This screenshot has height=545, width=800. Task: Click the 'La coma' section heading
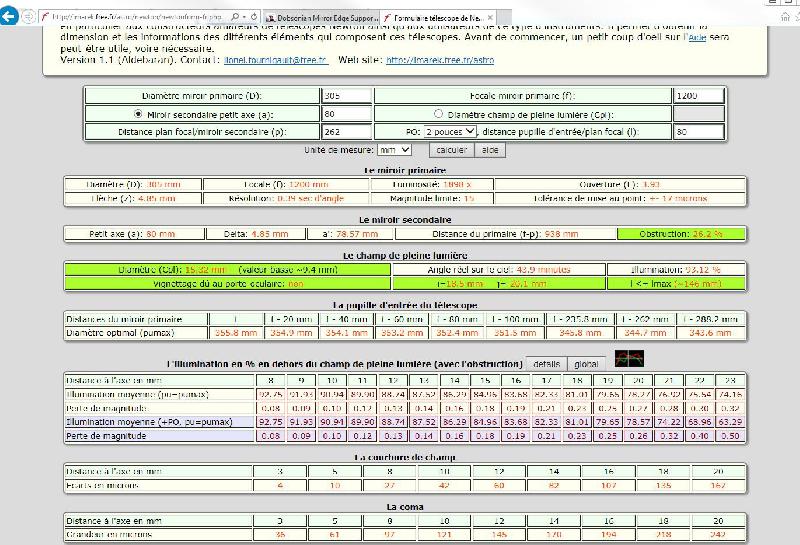[x=405, y=507]
